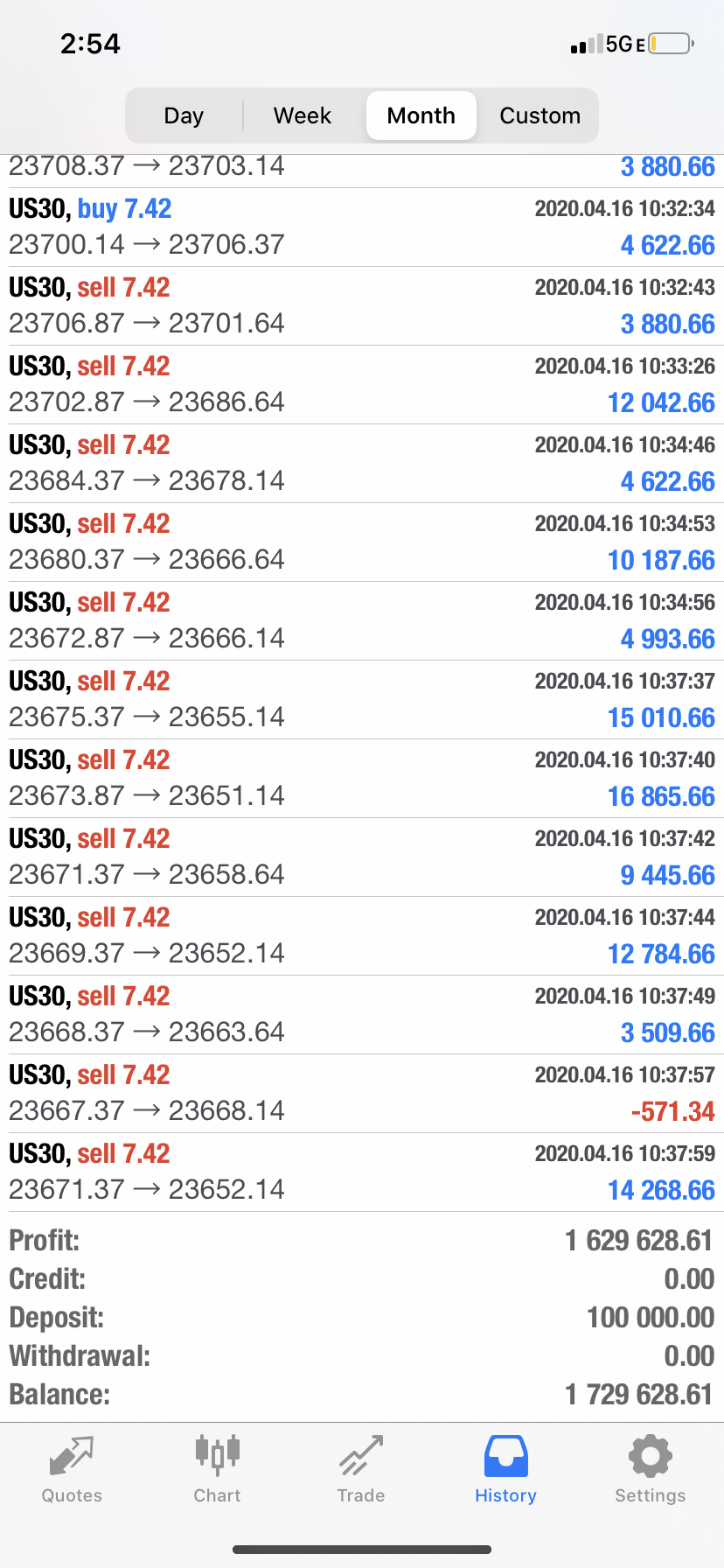Tap the cellular signal bars icon

point(586,44)
